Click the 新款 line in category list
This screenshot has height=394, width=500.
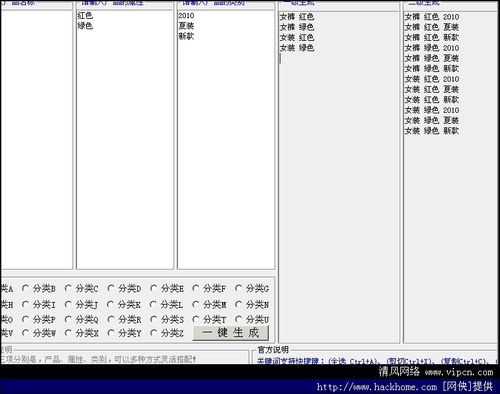click(x=186, y=36)
